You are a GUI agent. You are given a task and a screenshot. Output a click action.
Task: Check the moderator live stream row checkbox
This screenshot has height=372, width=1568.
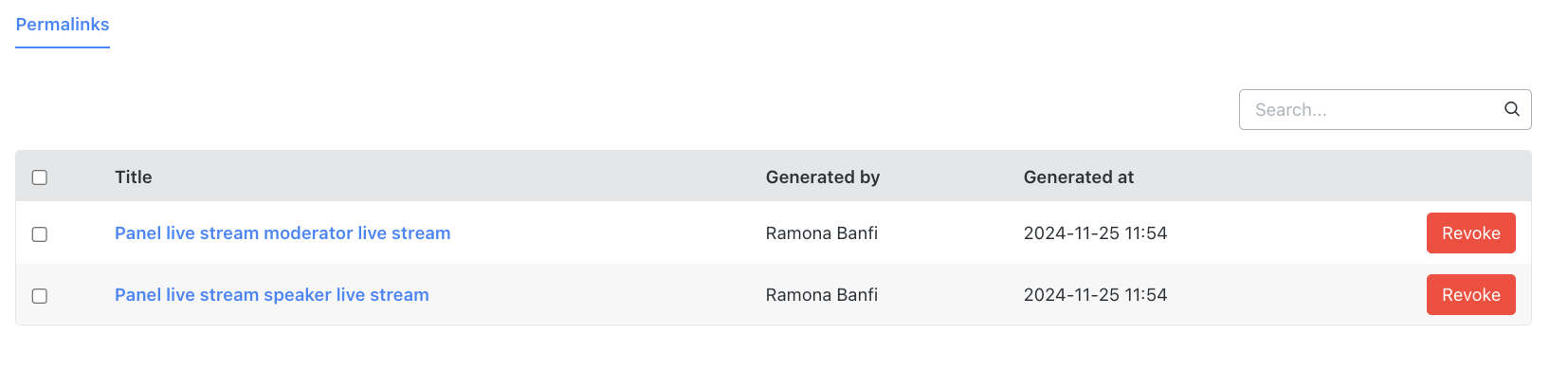[40, 234]
